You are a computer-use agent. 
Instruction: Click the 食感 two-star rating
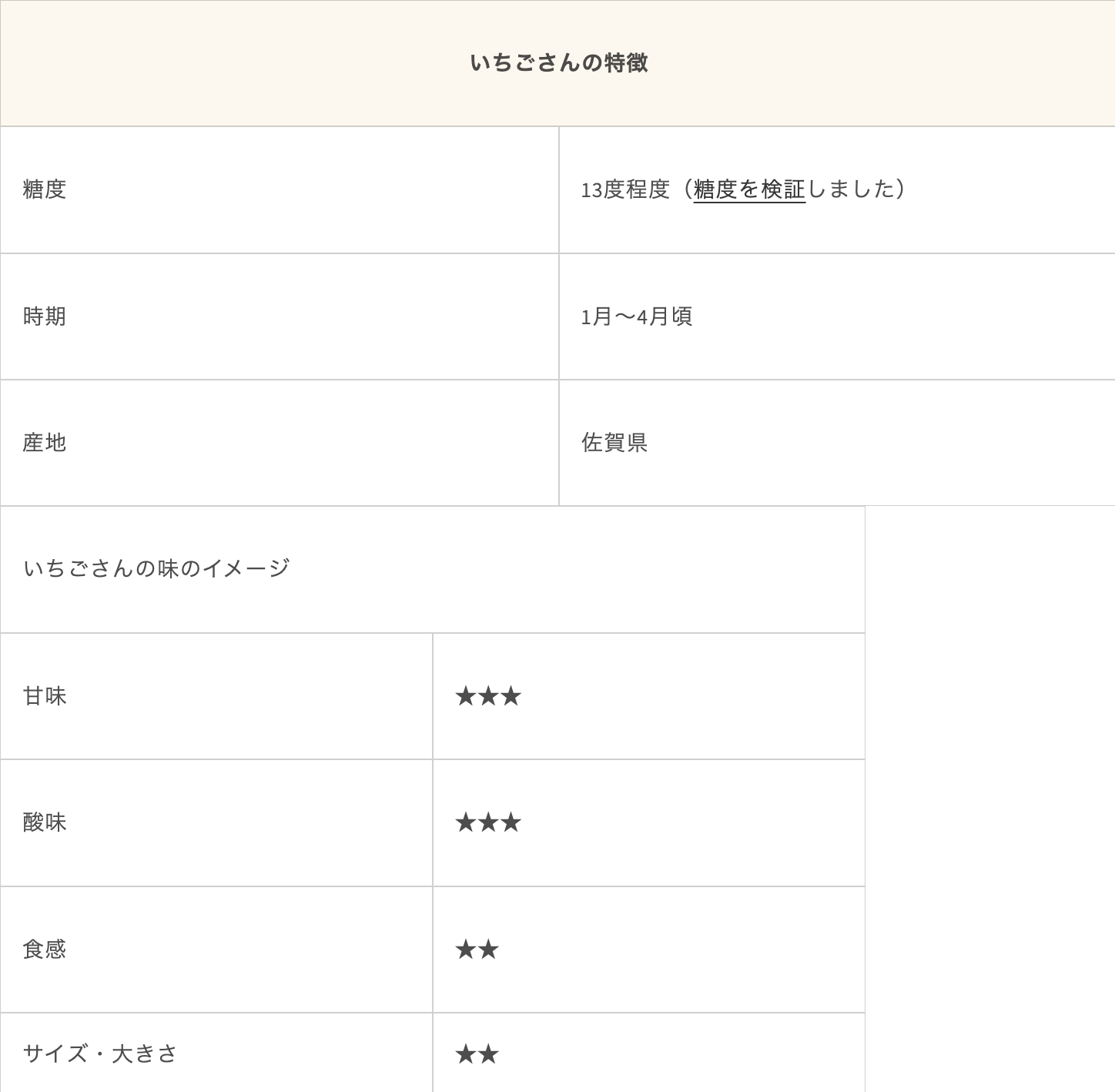(x=477, y=950)
